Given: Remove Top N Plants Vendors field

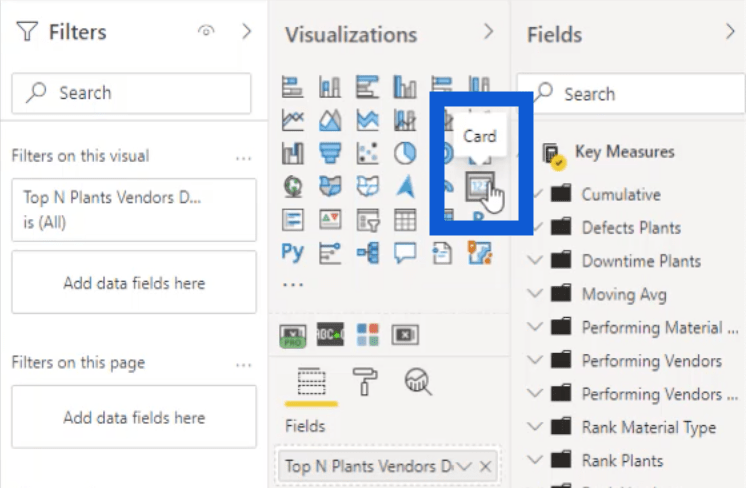Looking at the screenshot, I should [x=485, y=467].
